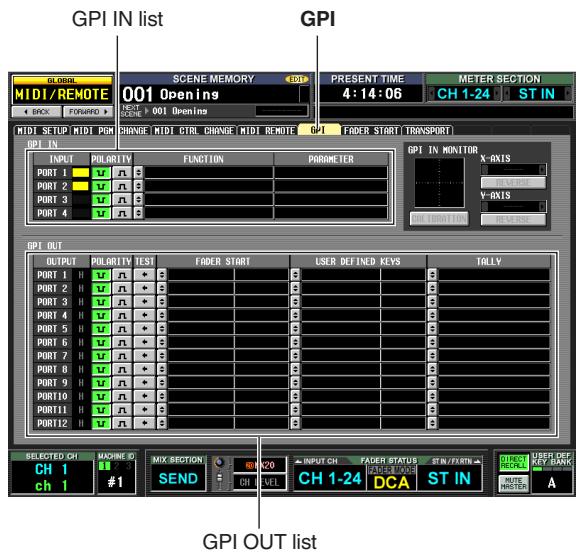This screenshot has width=579, height=554.
Task: Click Fader Start field for OUT Port 1
Action: [228, 275]
